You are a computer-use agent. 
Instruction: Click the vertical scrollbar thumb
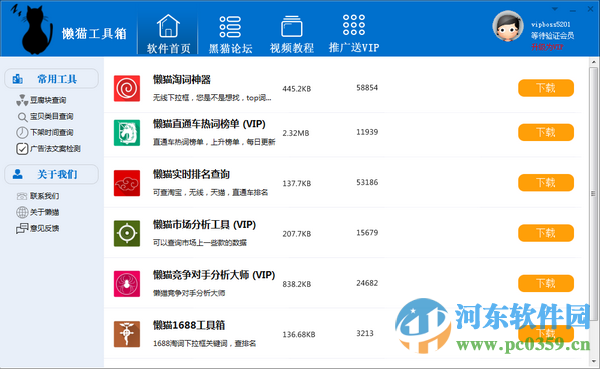[593, 194]
